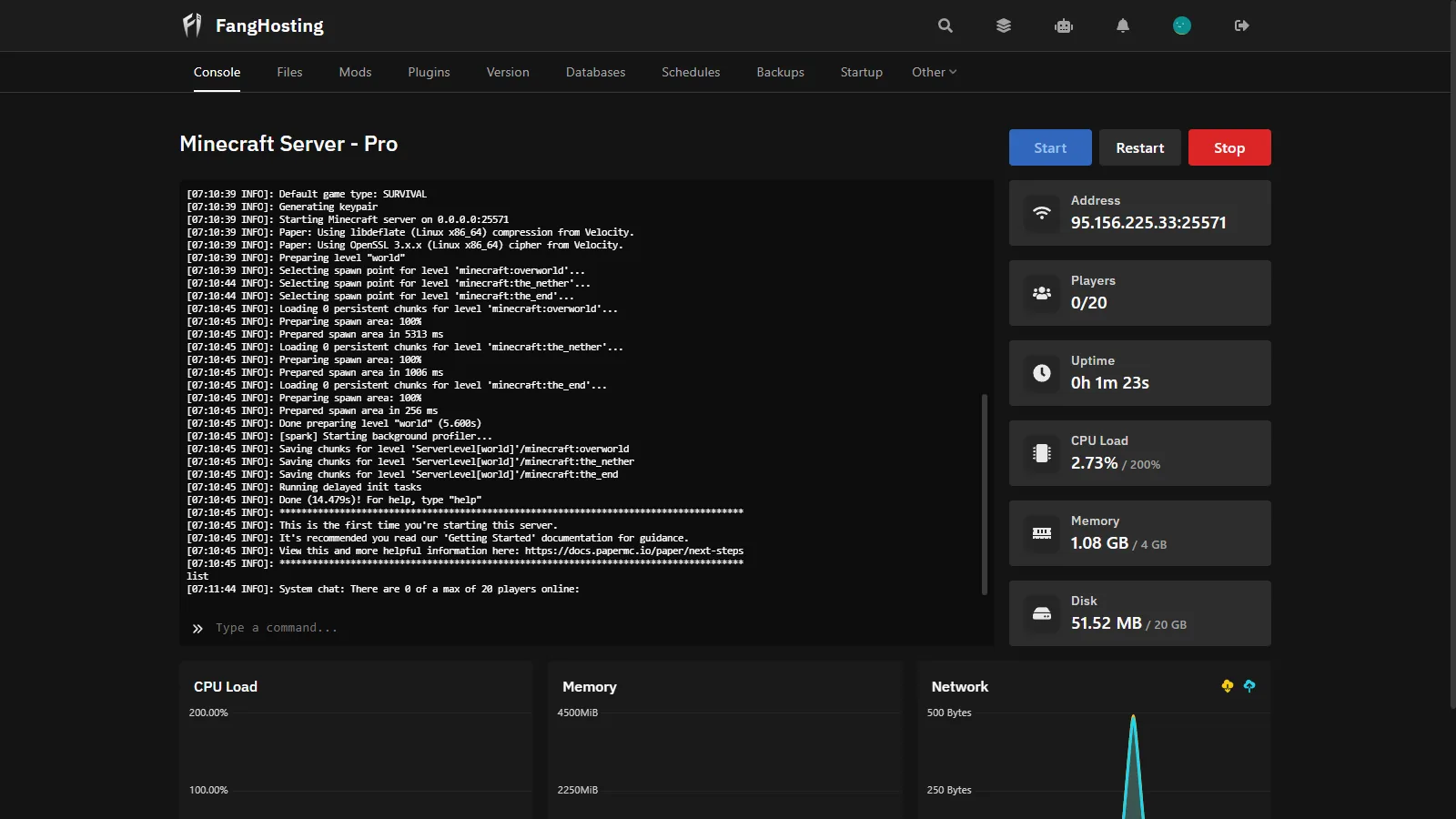Click the Minecraft Server - Pro heading
Screen dimensions: 1456x819
click(288, 144)
